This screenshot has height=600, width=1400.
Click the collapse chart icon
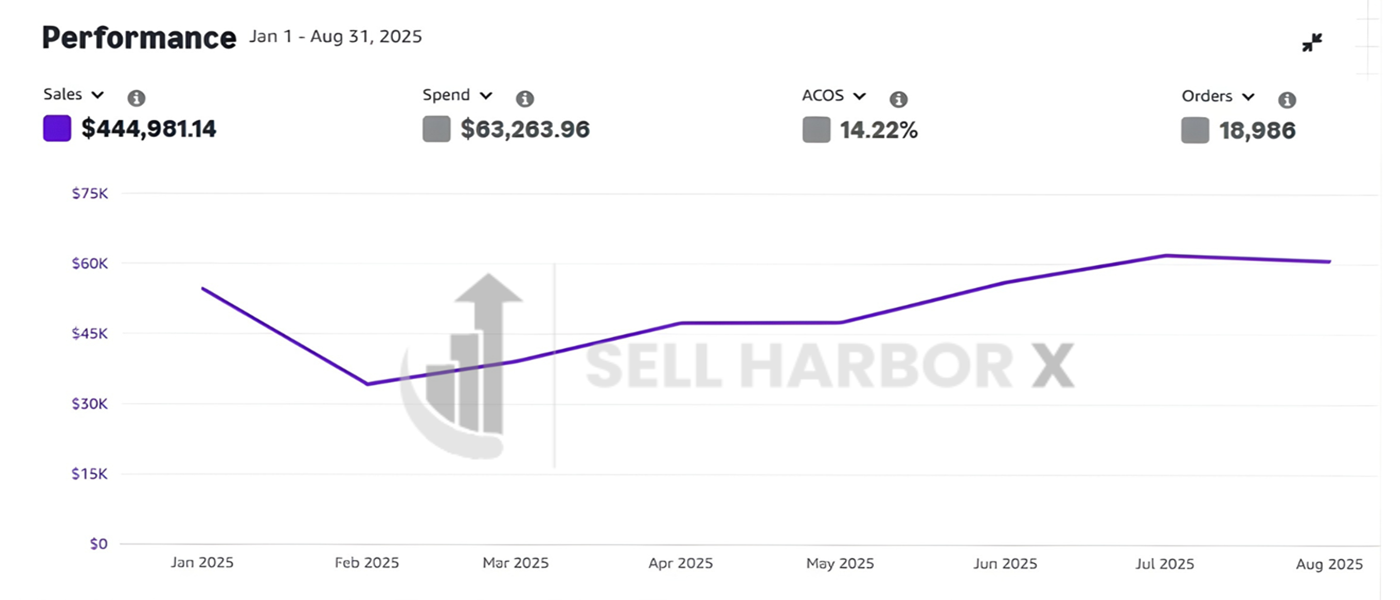pos(1312,43)
